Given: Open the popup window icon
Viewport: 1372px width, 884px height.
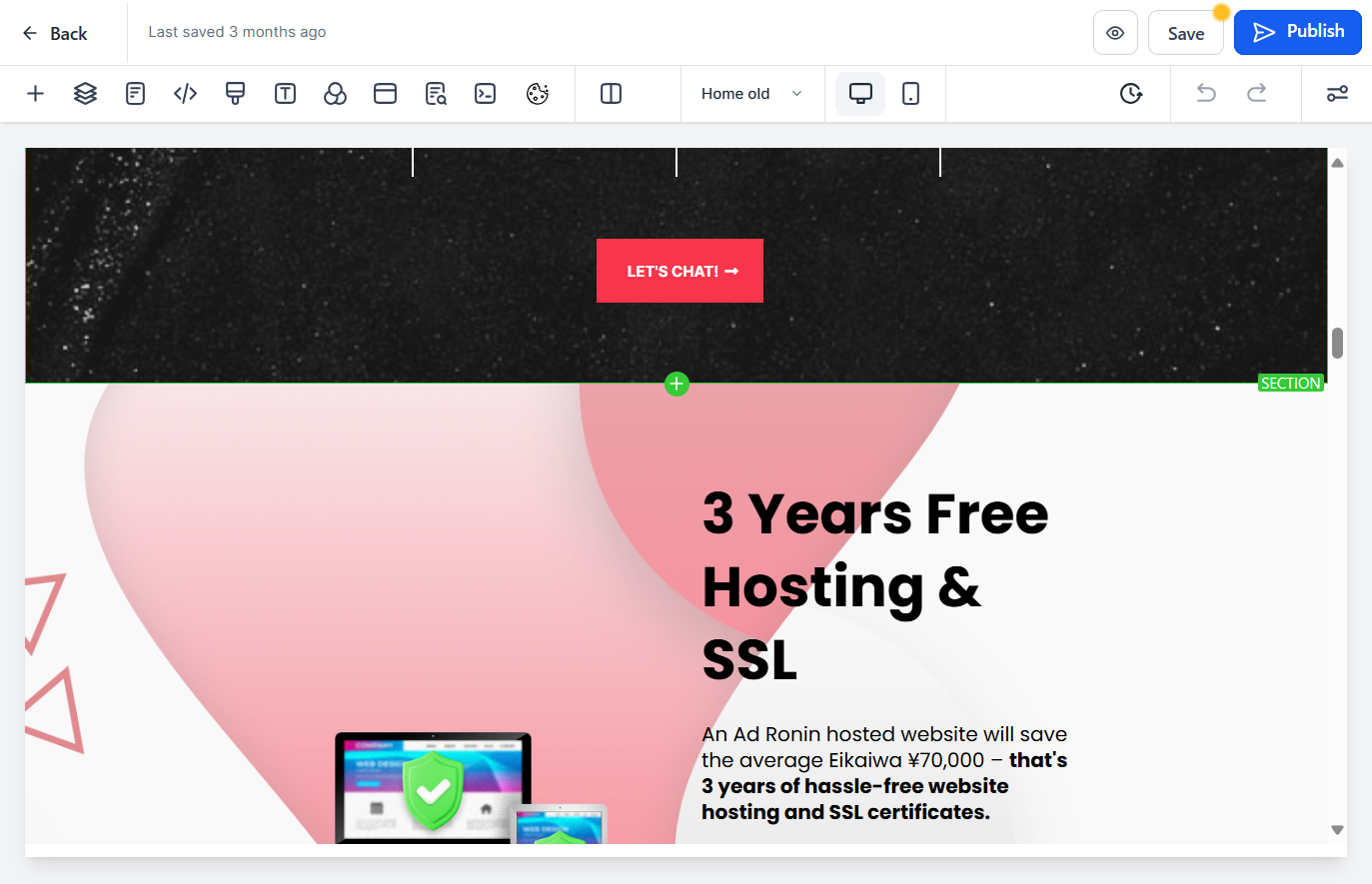Looking at the screenshot, I should (x=385, y=94).
